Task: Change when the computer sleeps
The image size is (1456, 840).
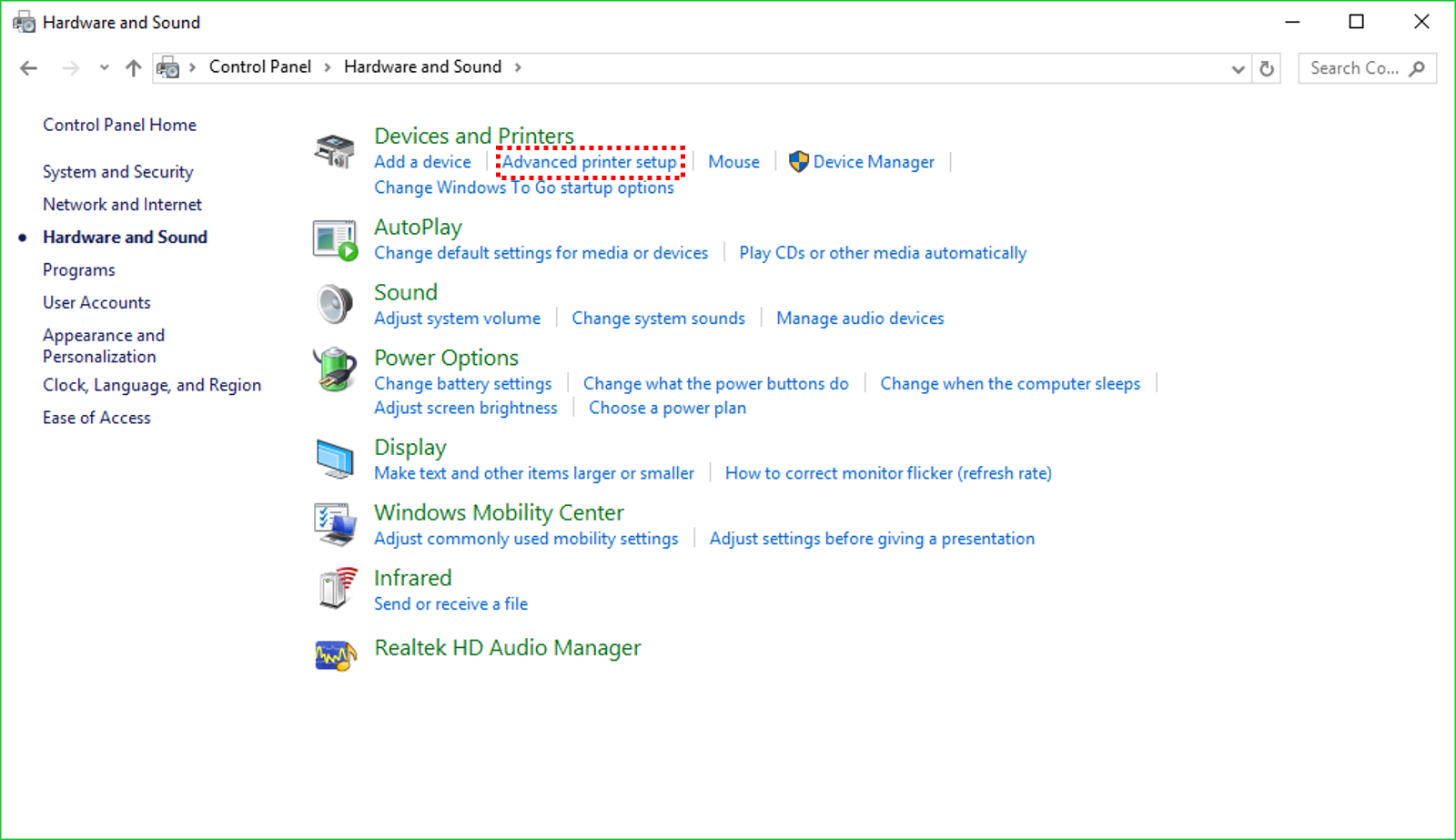Action: click(x=1010, y=384)
